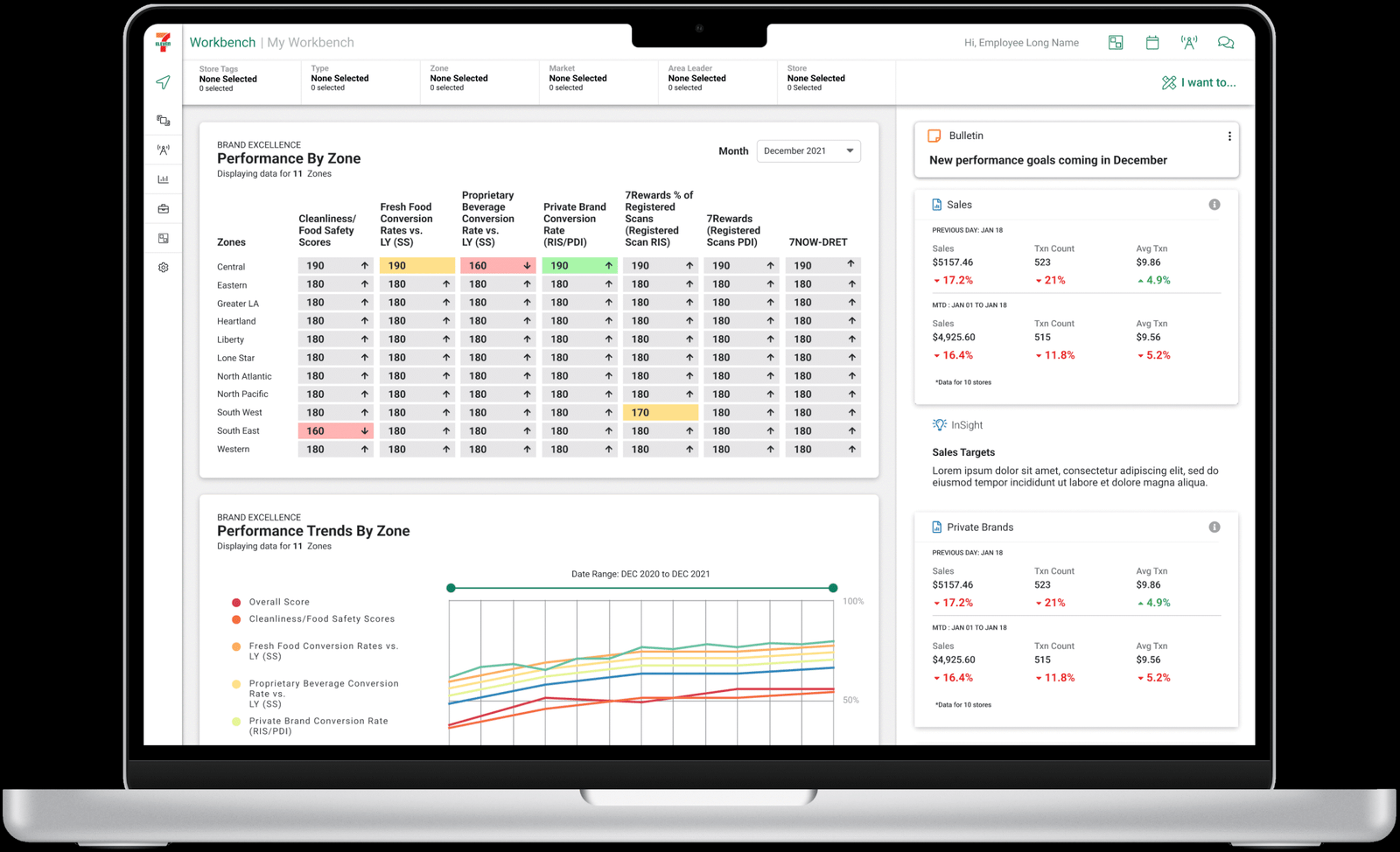Select the Central zone row label
Screen dimensions: 1400x852
click(x=231, y=267)
